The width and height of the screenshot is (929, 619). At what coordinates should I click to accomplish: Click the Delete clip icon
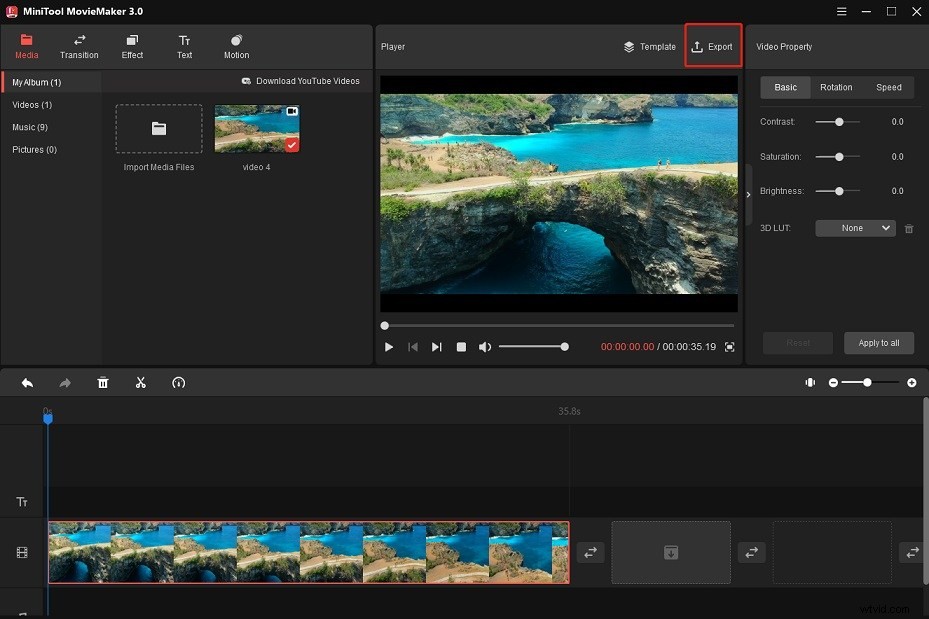[x=103, y=382]
